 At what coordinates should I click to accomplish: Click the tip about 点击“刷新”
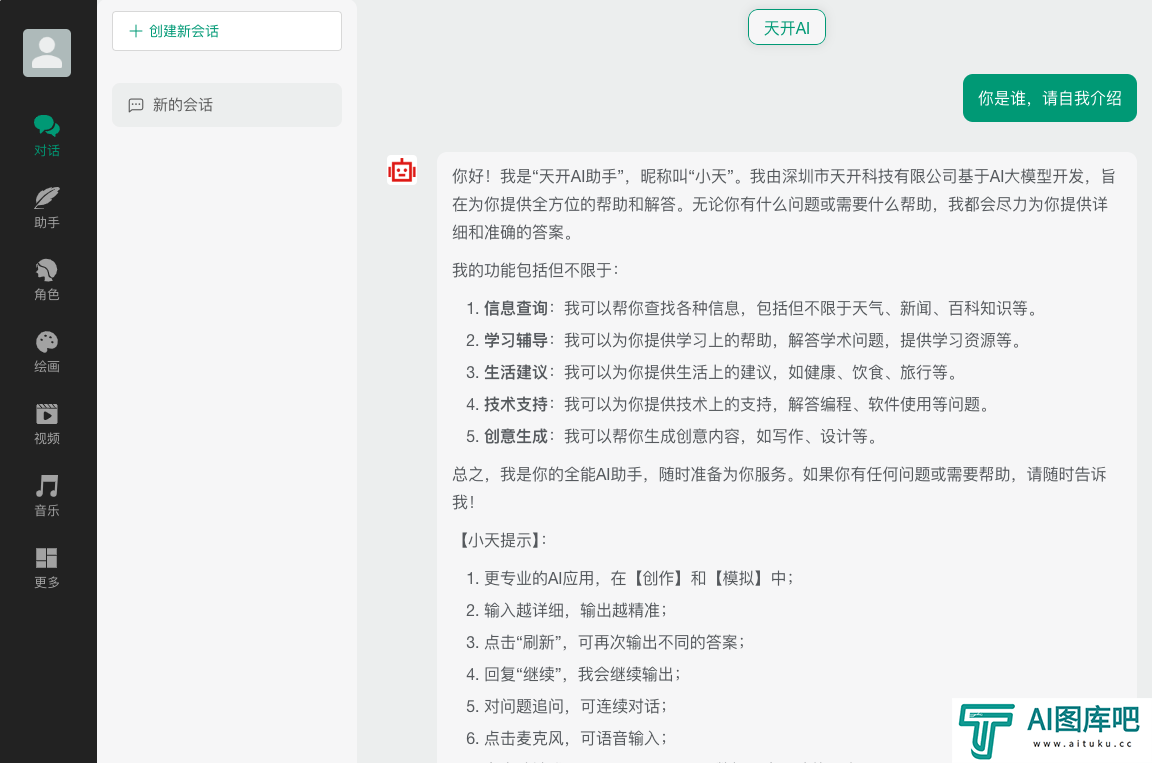click(615, 643)
